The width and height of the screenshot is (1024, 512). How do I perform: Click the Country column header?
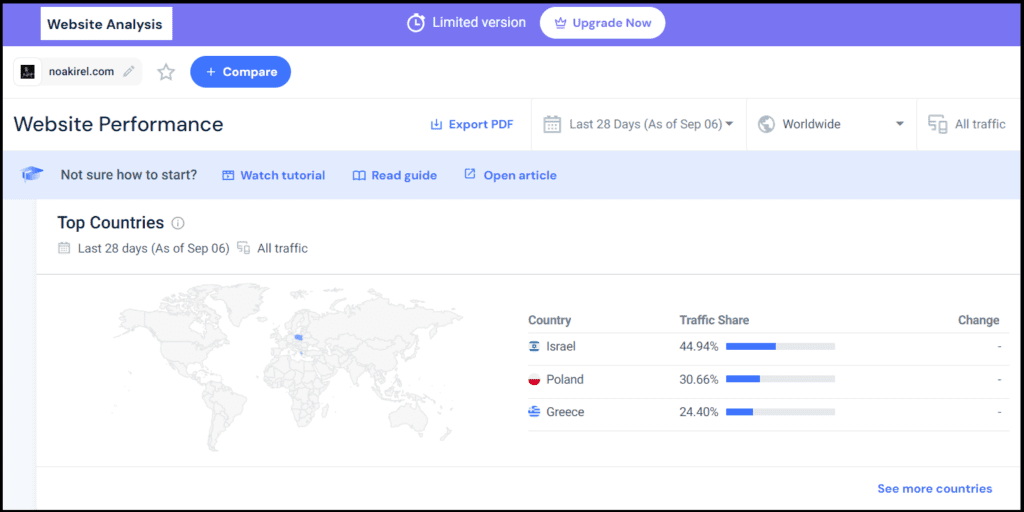click(x=549, y=320)
